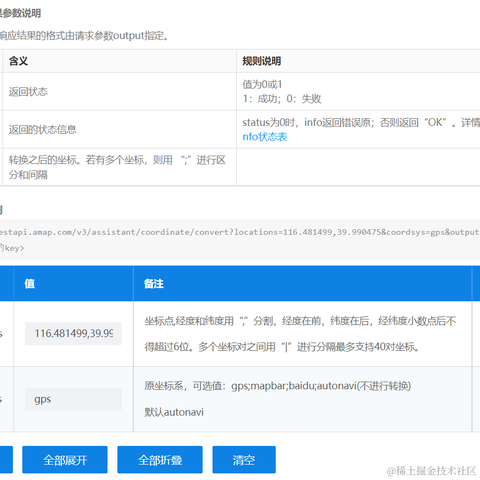Click the 1：成功；0：失败 text
The height and width of the screenshot is (480, 480).
point(282,99)
